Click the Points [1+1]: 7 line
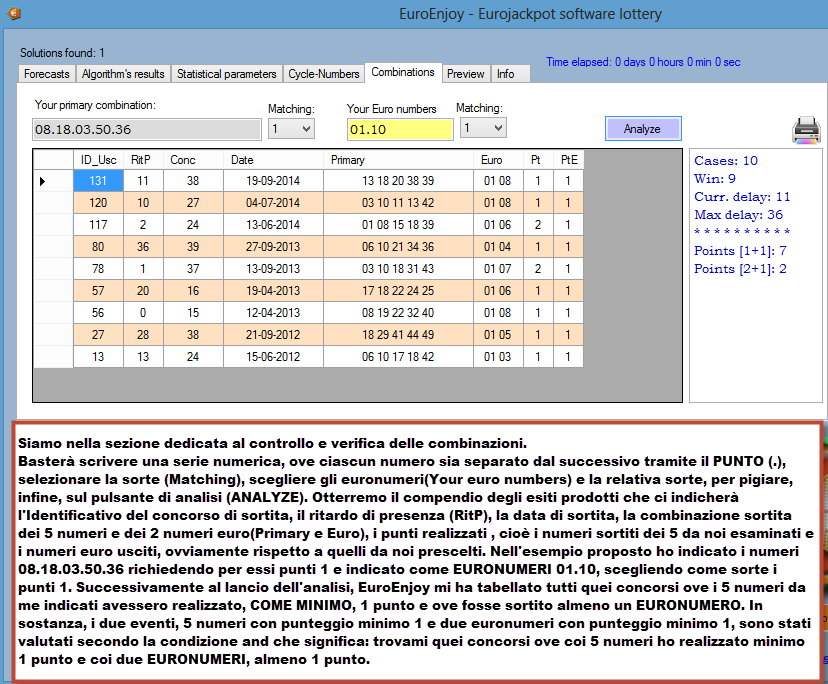 coord(740,251)
